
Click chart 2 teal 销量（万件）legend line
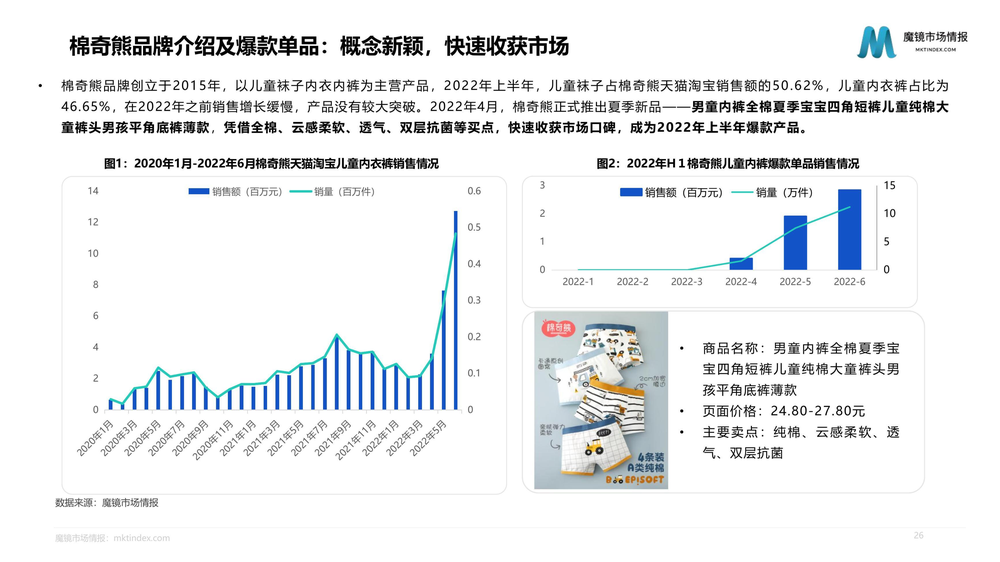pos(742,192)
